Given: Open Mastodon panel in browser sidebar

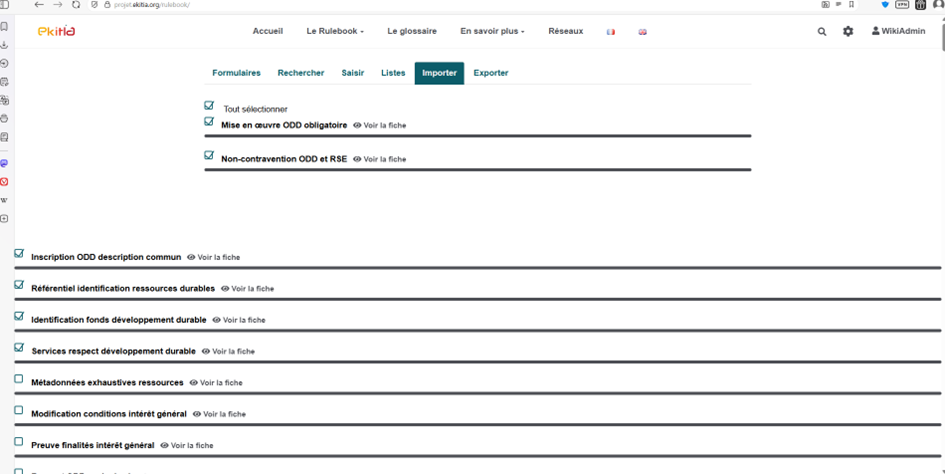Looking at the screenshot, I should tap(5, 163).
